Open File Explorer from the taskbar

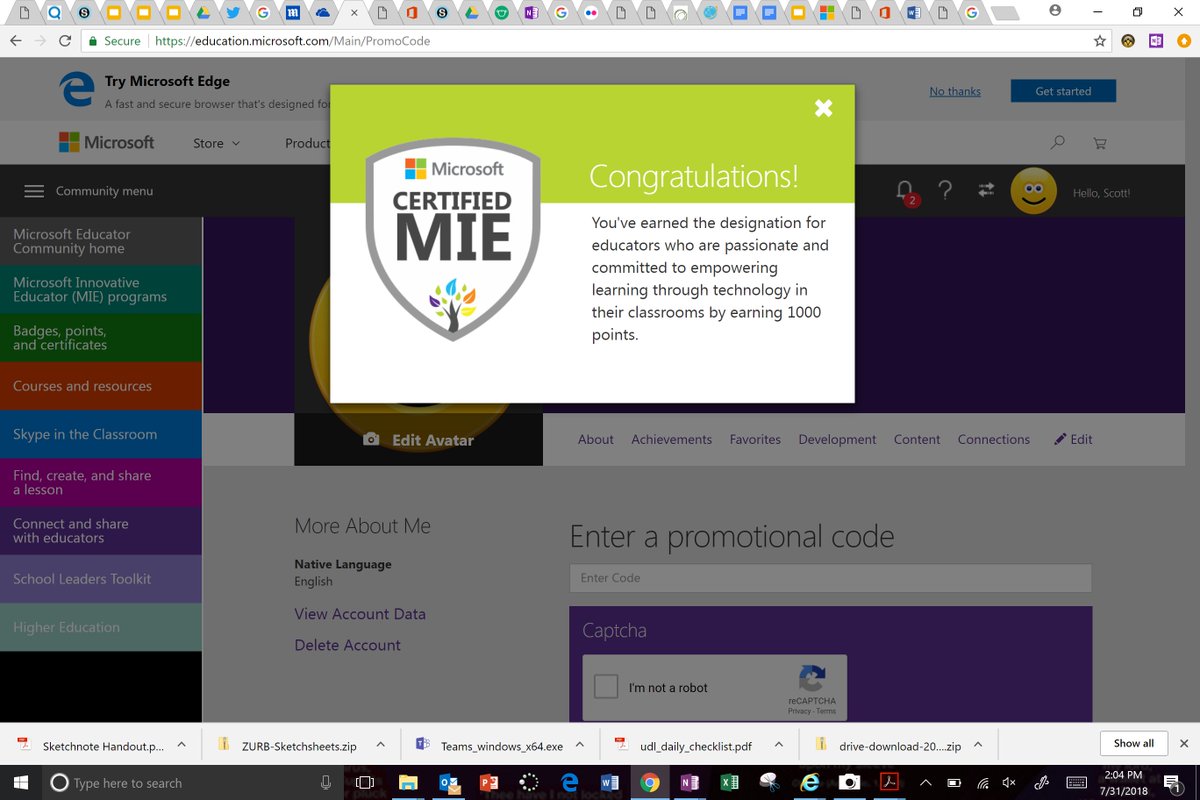coord(408,783)
